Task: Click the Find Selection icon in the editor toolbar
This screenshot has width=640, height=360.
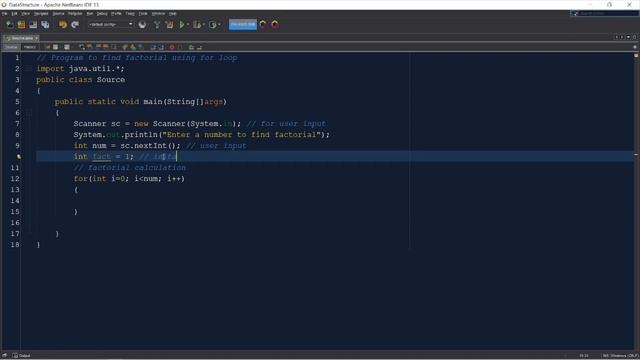Action: 81,47
